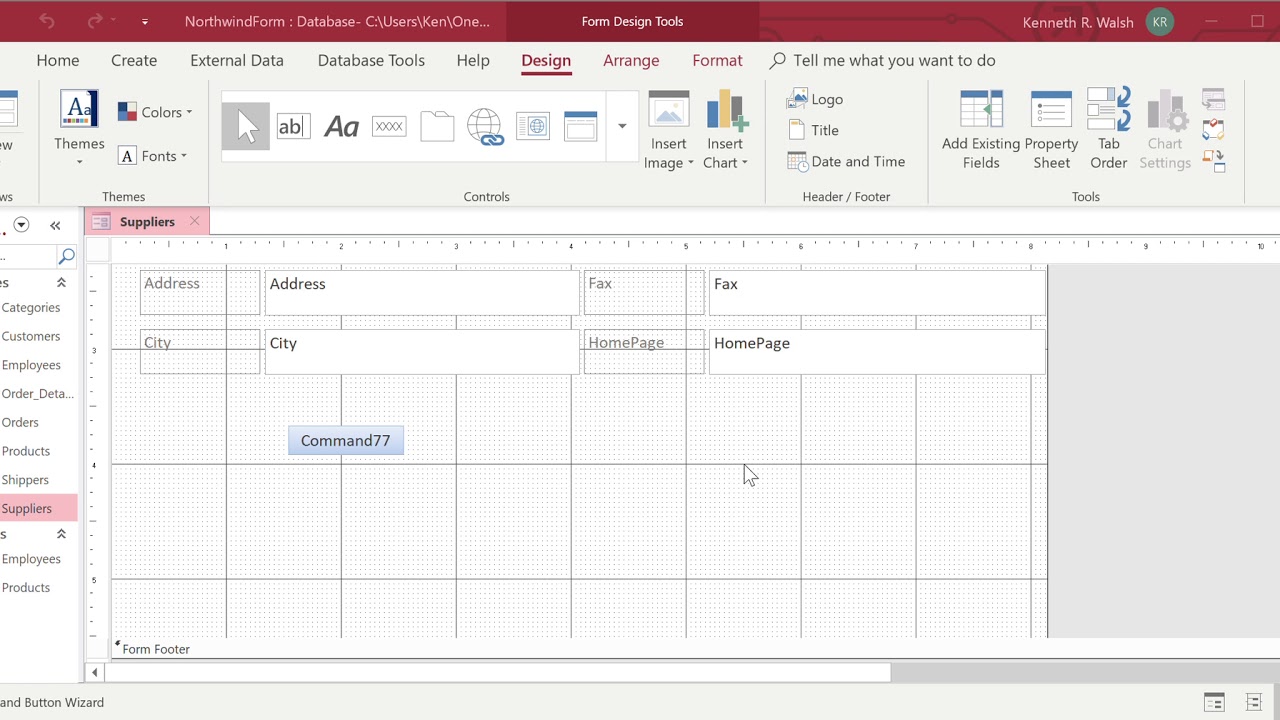Close the Suppliers form tab
The image size is (1280, 720).
194,221
